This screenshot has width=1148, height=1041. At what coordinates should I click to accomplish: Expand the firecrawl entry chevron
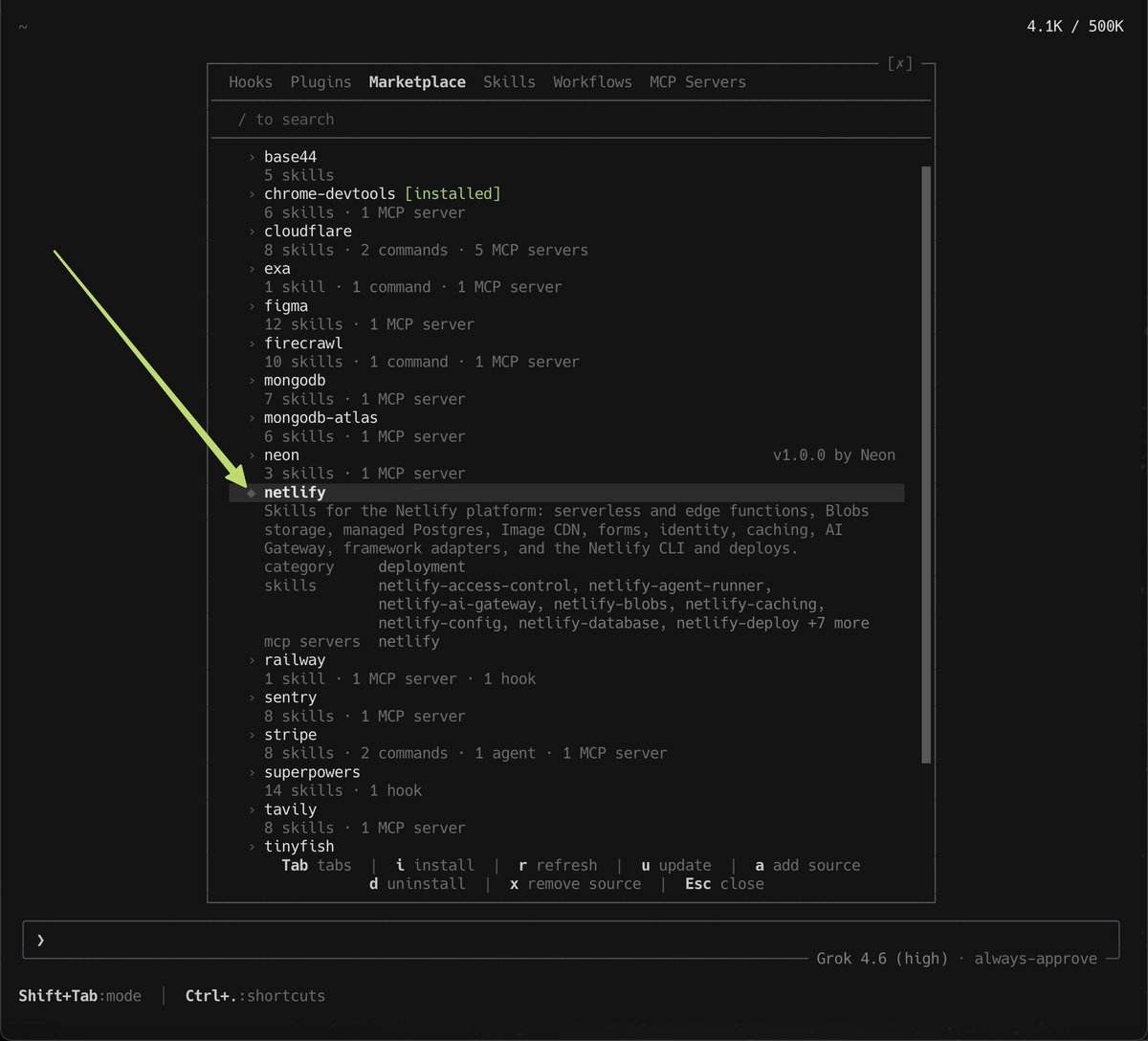click(252, 343)
